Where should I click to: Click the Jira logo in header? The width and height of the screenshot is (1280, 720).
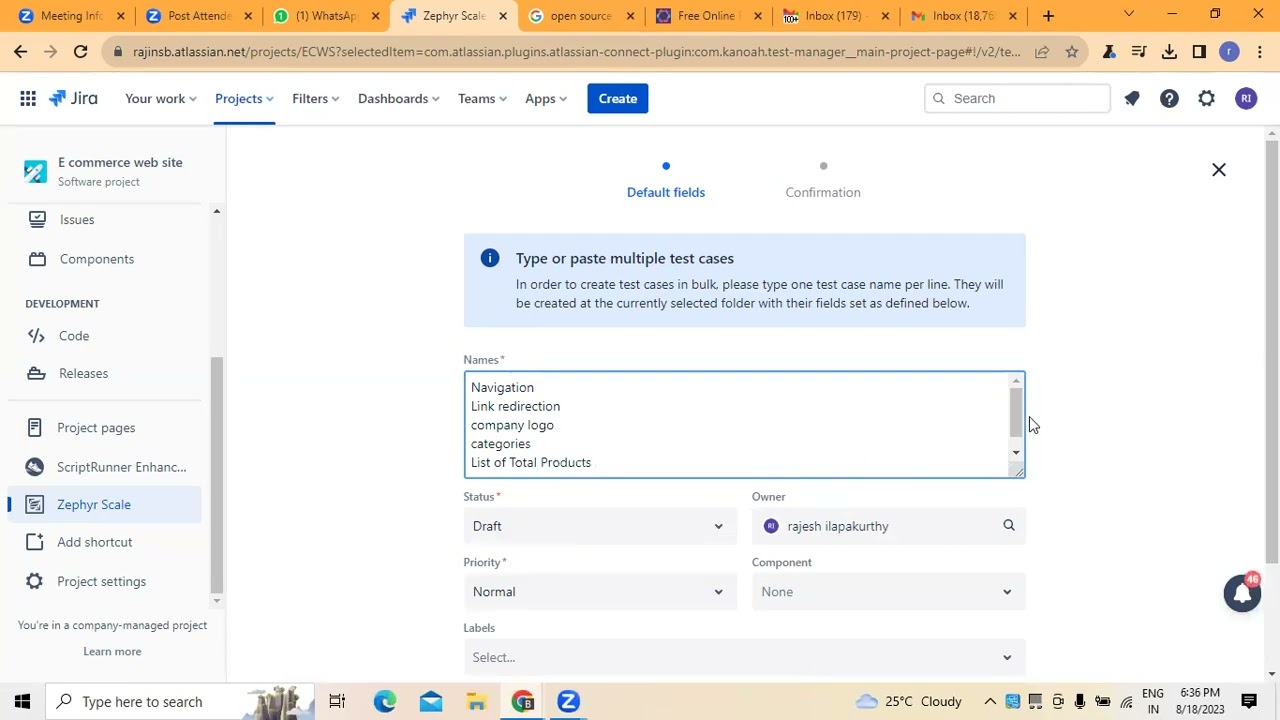click(x=73, y=98)
